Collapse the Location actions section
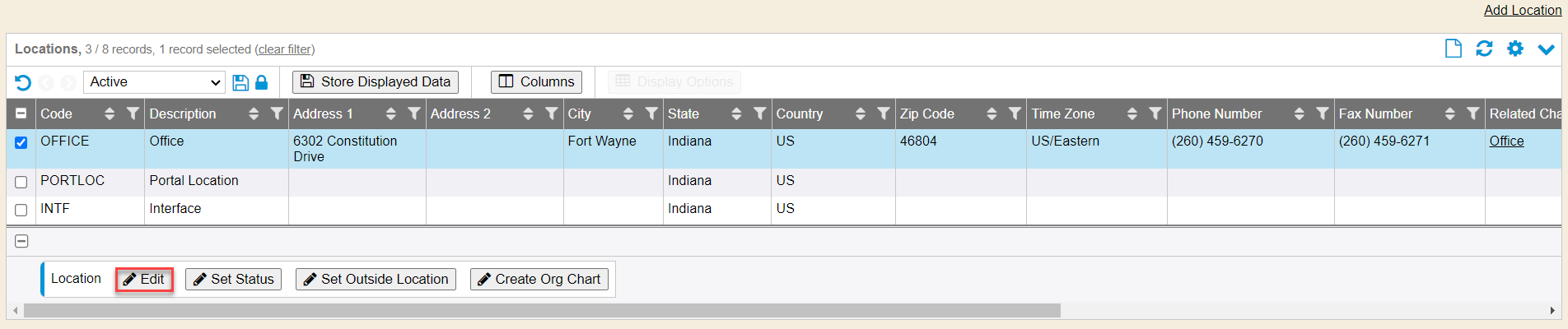The width and height of the screenshot is (1568, 329). click(22, 241)
